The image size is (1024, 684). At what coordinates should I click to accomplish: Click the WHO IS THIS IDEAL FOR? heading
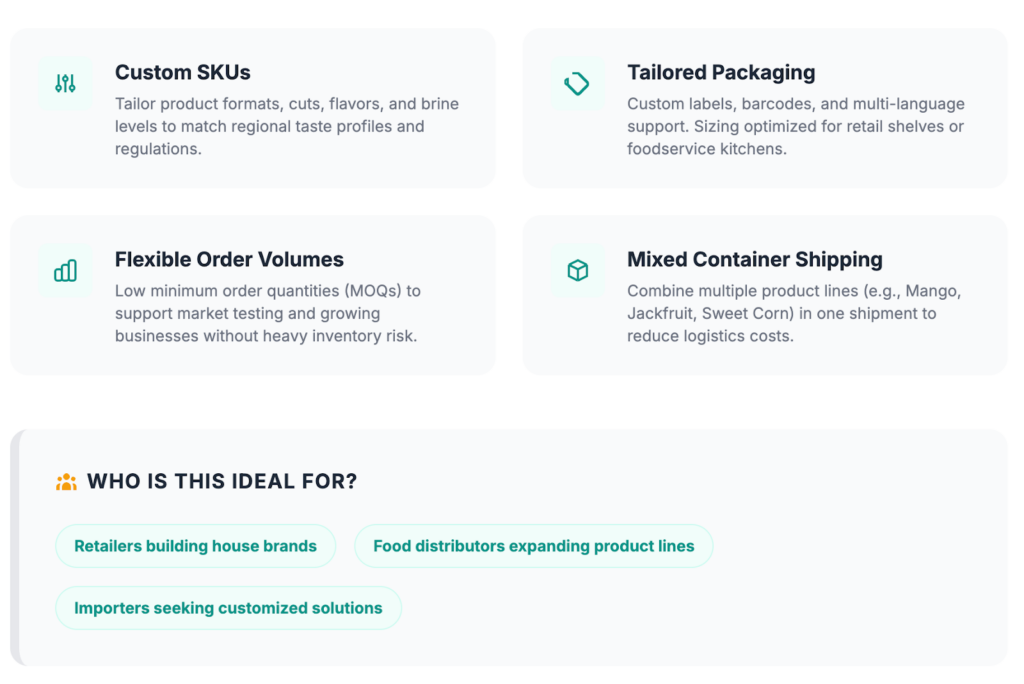(221, 482)
